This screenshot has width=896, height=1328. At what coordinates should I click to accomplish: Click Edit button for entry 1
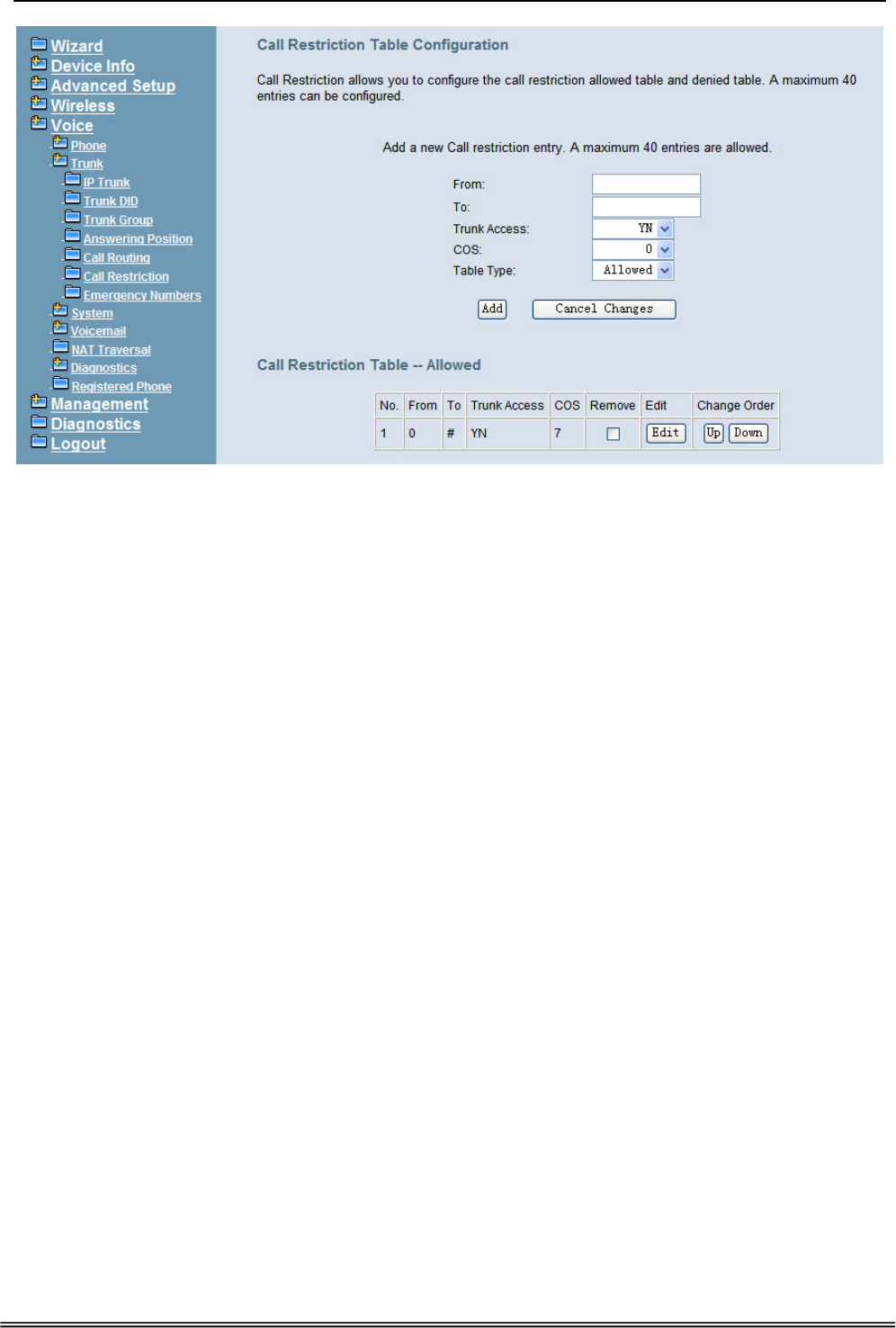click(666, 433)
